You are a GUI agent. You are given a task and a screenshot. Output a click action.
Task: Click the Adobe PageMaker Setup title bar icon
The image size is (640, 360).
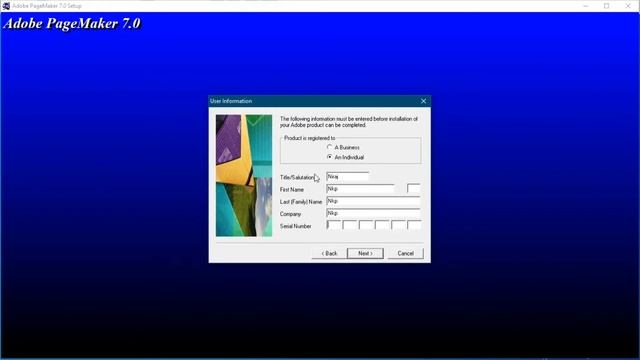(x=6, y=6)
